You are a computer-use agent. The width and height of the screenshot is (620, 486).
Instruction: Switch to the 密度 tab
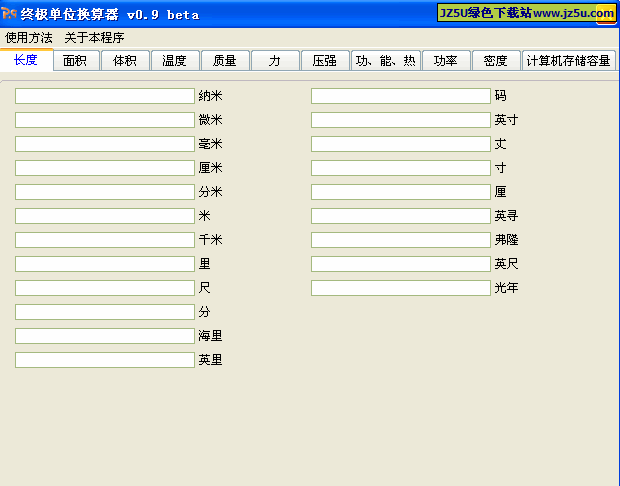[x=496, y=61]
